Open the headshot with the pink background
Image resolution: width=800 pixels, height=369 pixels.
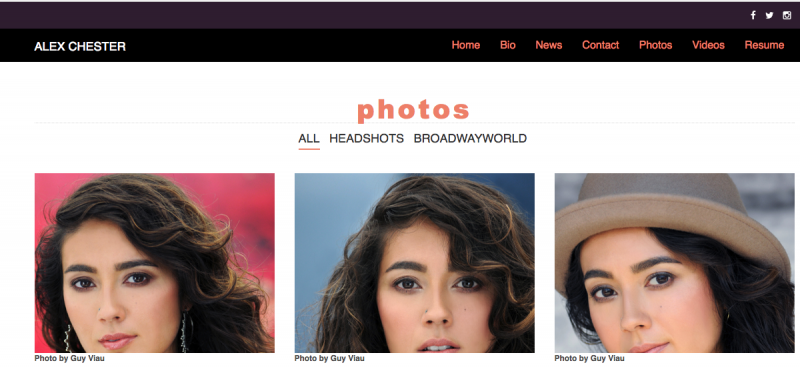(155, 263)
